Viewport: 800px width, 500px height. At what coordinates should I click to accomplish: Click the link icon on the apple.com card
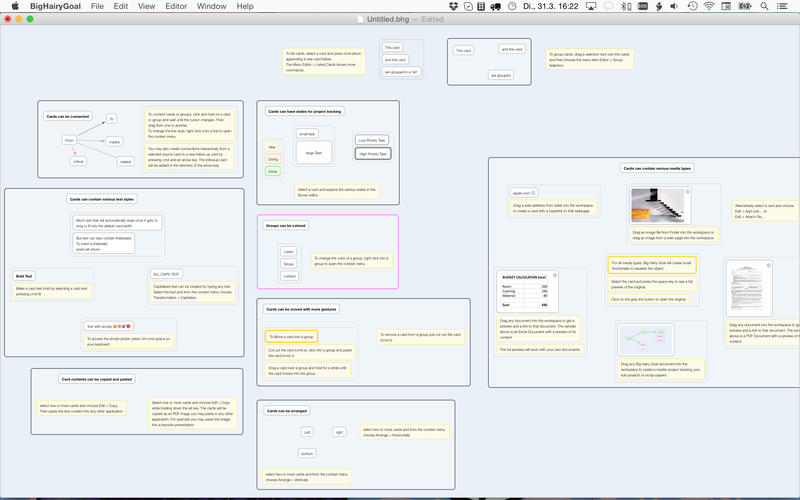point(535,192)
